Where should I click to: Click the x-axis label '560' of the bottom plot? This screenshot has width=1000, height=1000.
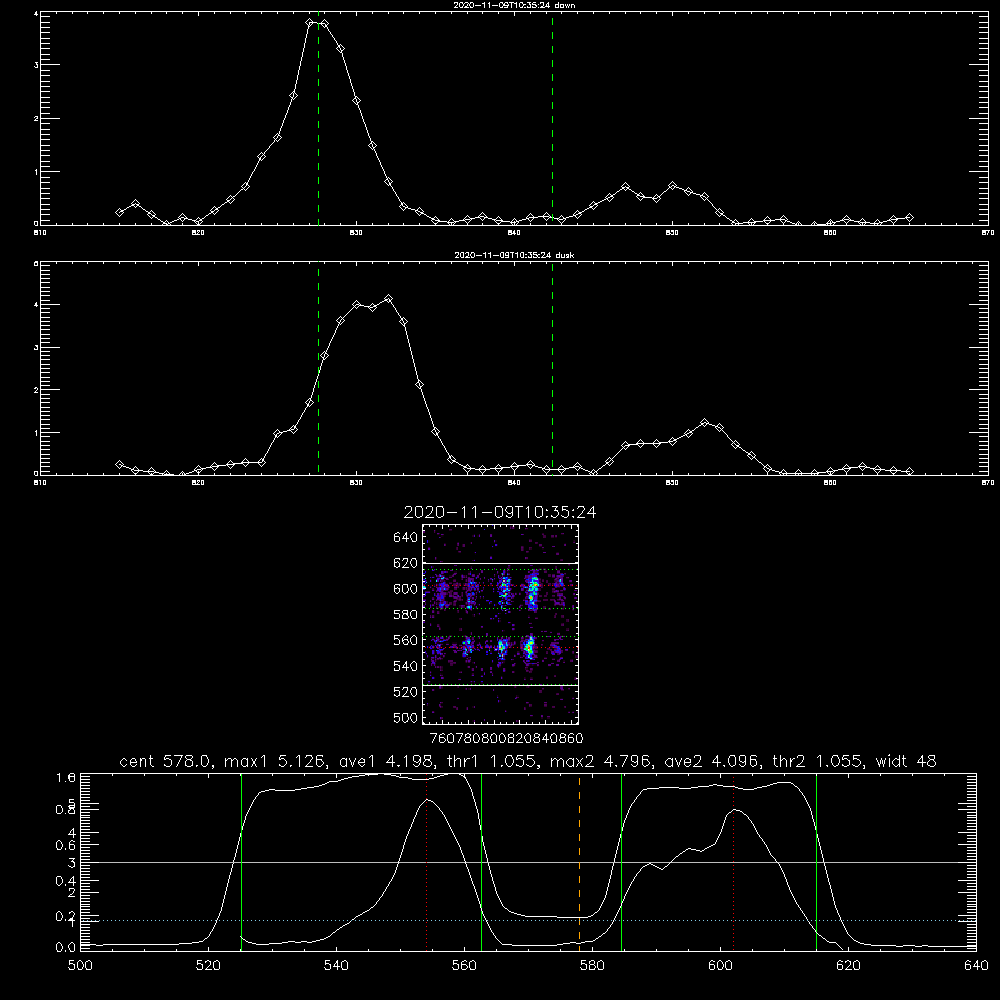point(464,966)
